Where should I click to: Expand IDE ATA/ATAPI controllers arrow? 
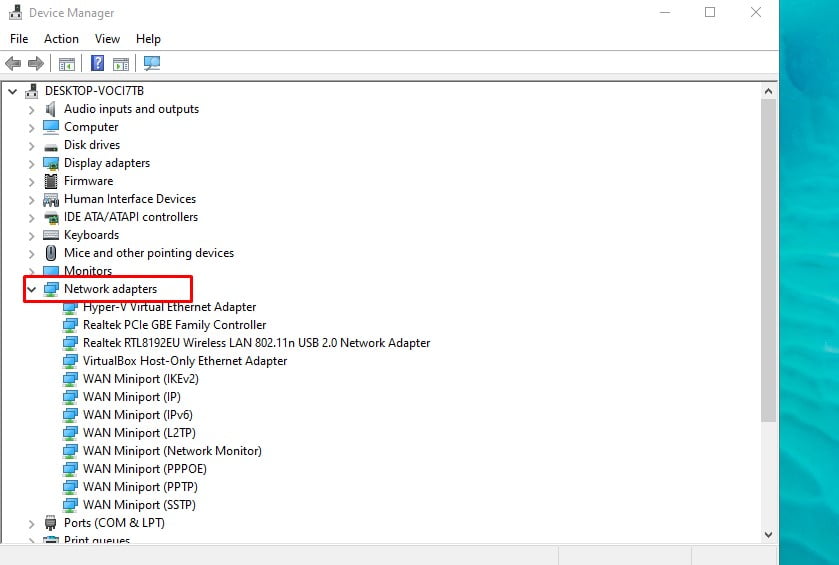click(x=31, y=218)
